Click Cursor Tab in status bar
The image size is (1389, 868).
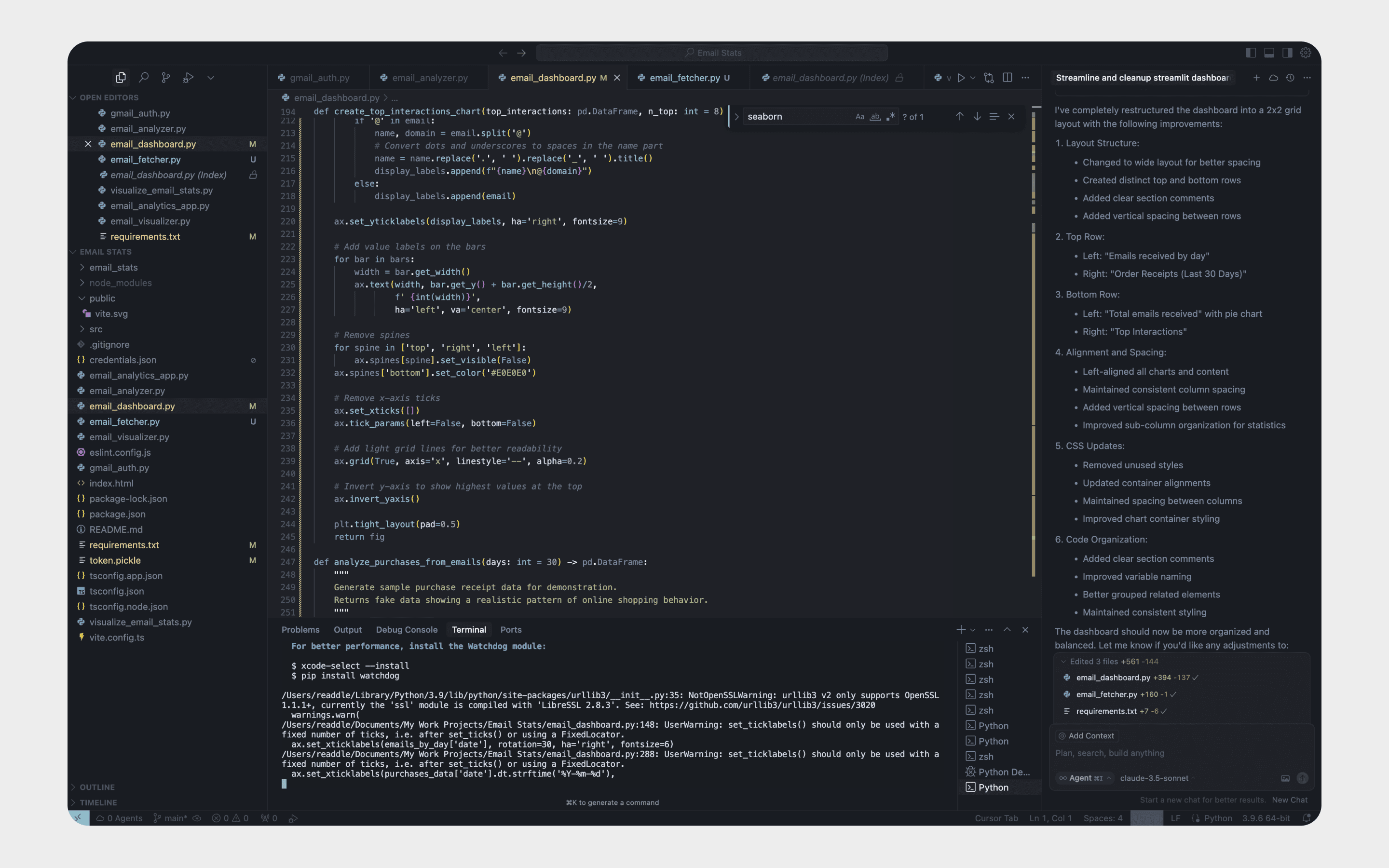tap(996, 818)
